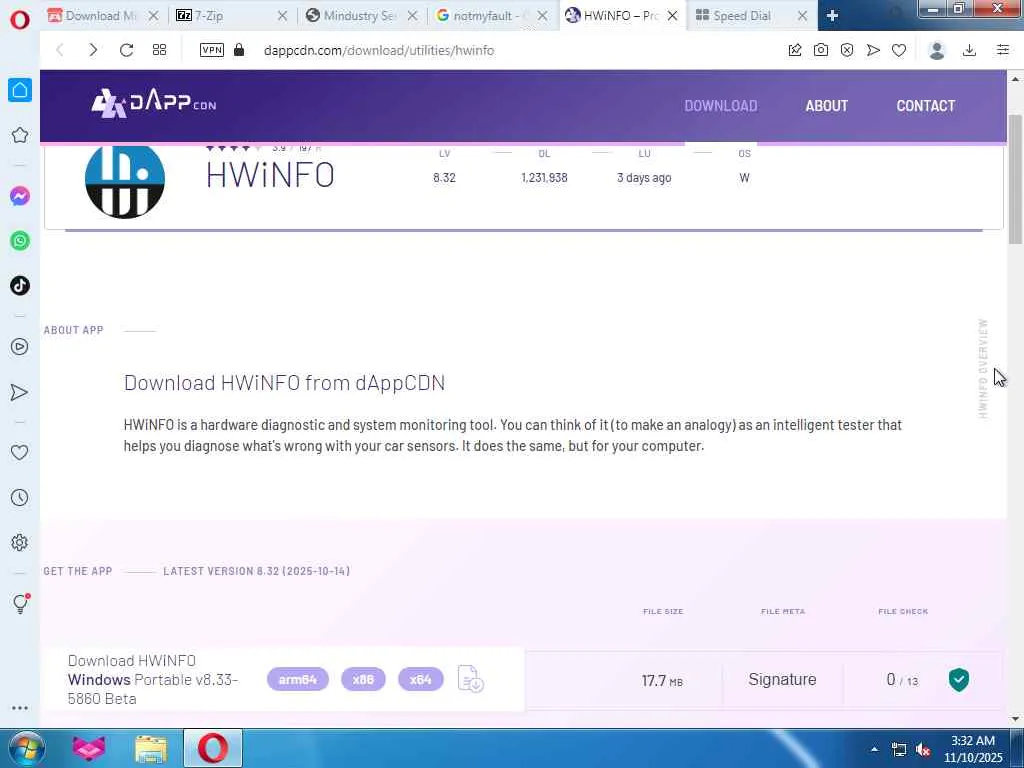Screen dimensions: 1024x768
Task: Open the pink cat app on taskbar
Action: click(x=89, y=748)
